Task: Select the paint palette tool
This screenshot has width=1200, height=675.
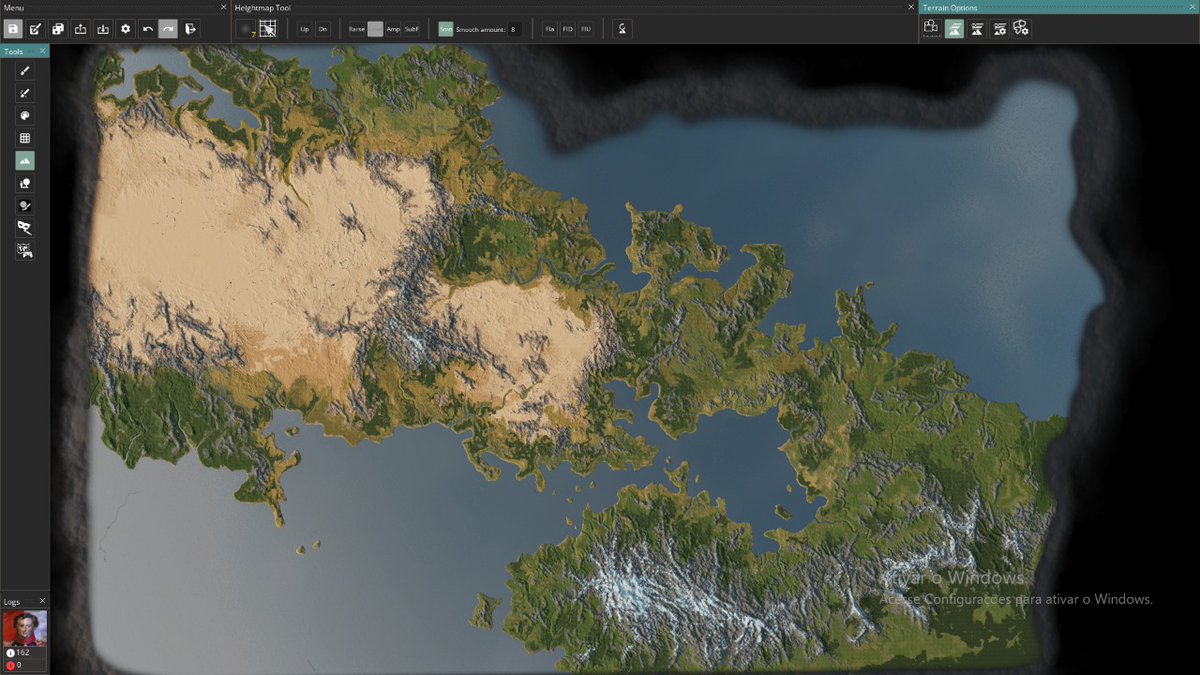Action: click(x=25, y=115)
